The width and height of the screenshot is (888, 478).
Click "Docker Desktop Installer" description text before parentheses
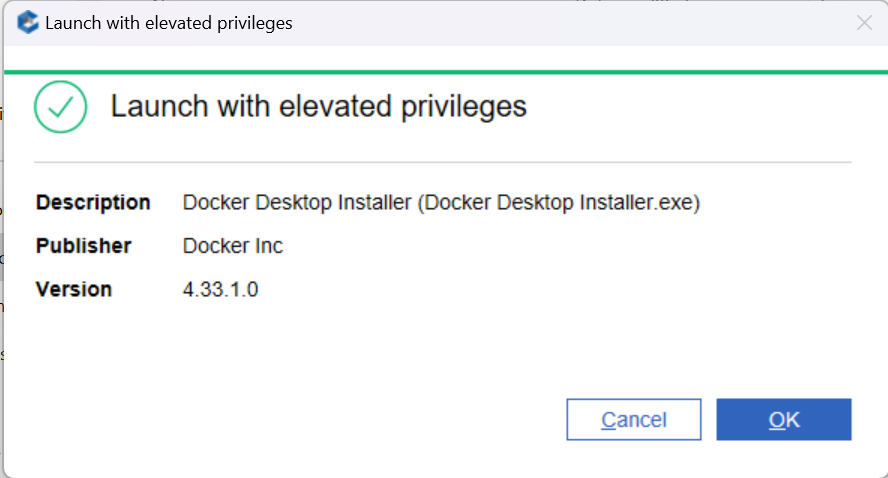tap(297, 203)
